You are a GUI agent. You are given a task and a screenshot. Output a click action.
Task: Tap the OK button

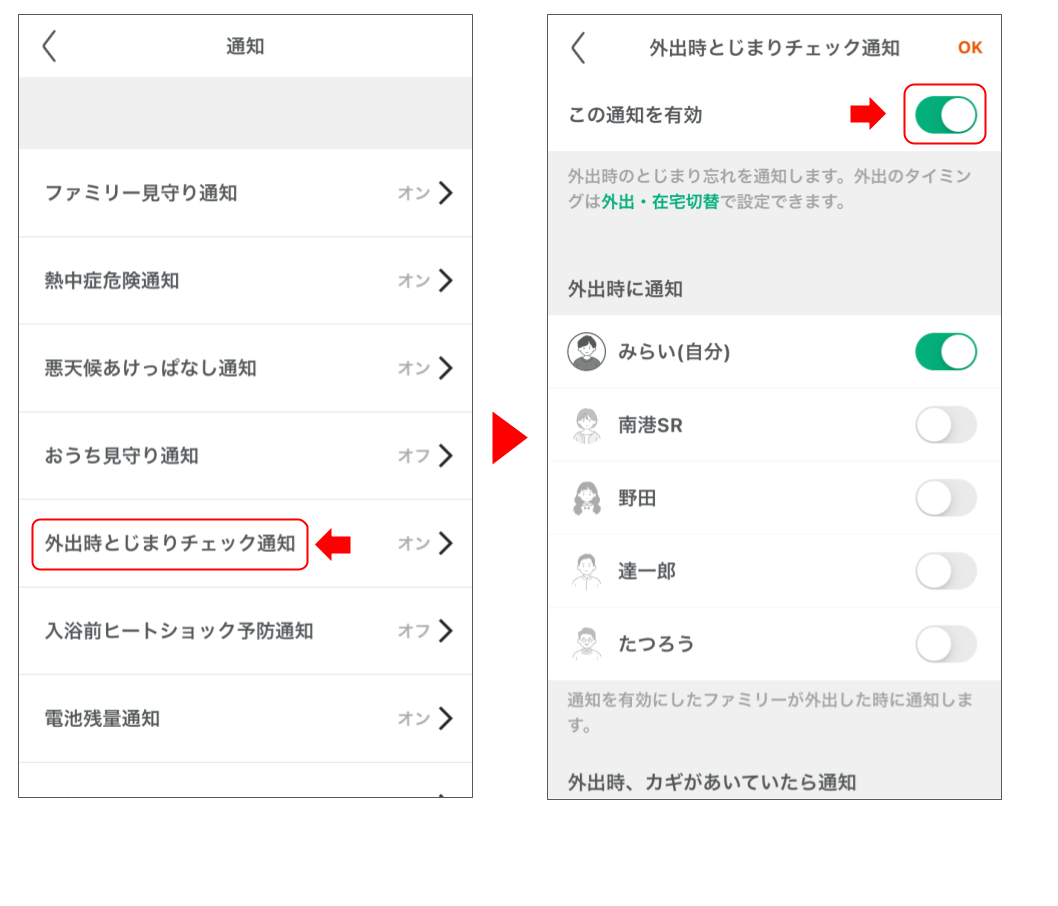(969, 47)
